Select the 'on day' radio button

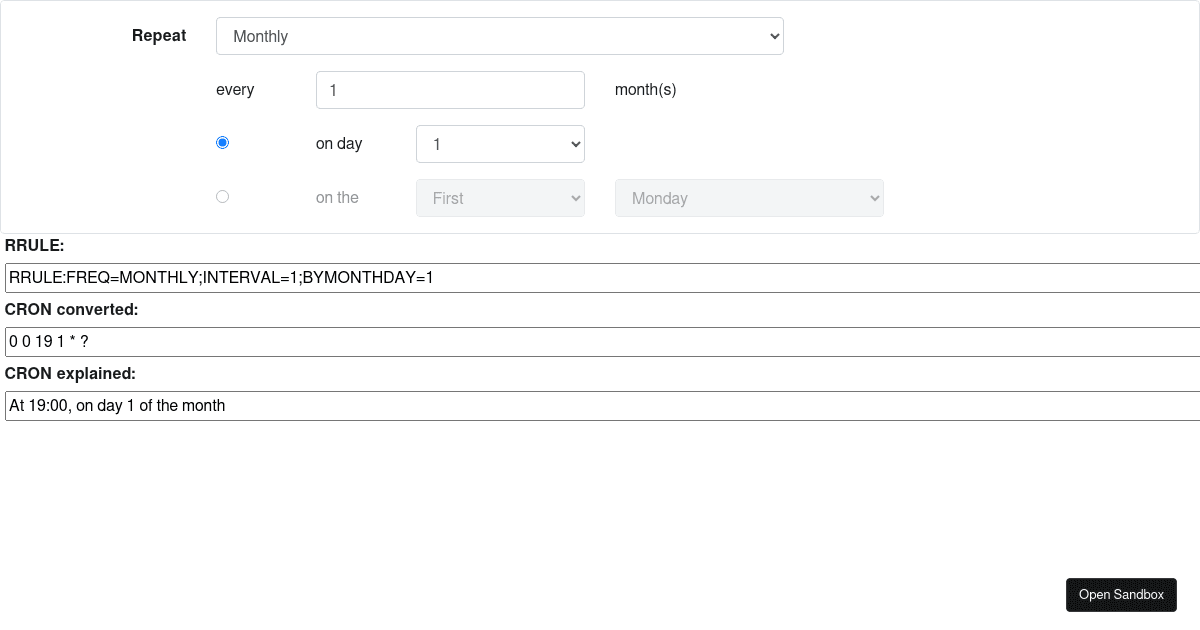[222, 142]
